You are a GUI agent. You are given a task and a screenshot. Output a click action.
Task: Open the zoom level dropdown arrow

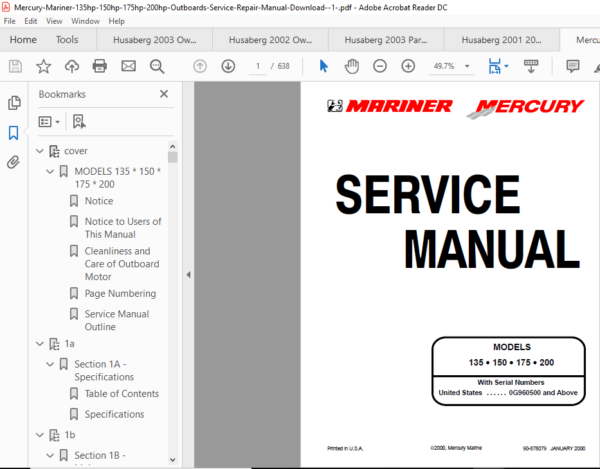[467, 66]
